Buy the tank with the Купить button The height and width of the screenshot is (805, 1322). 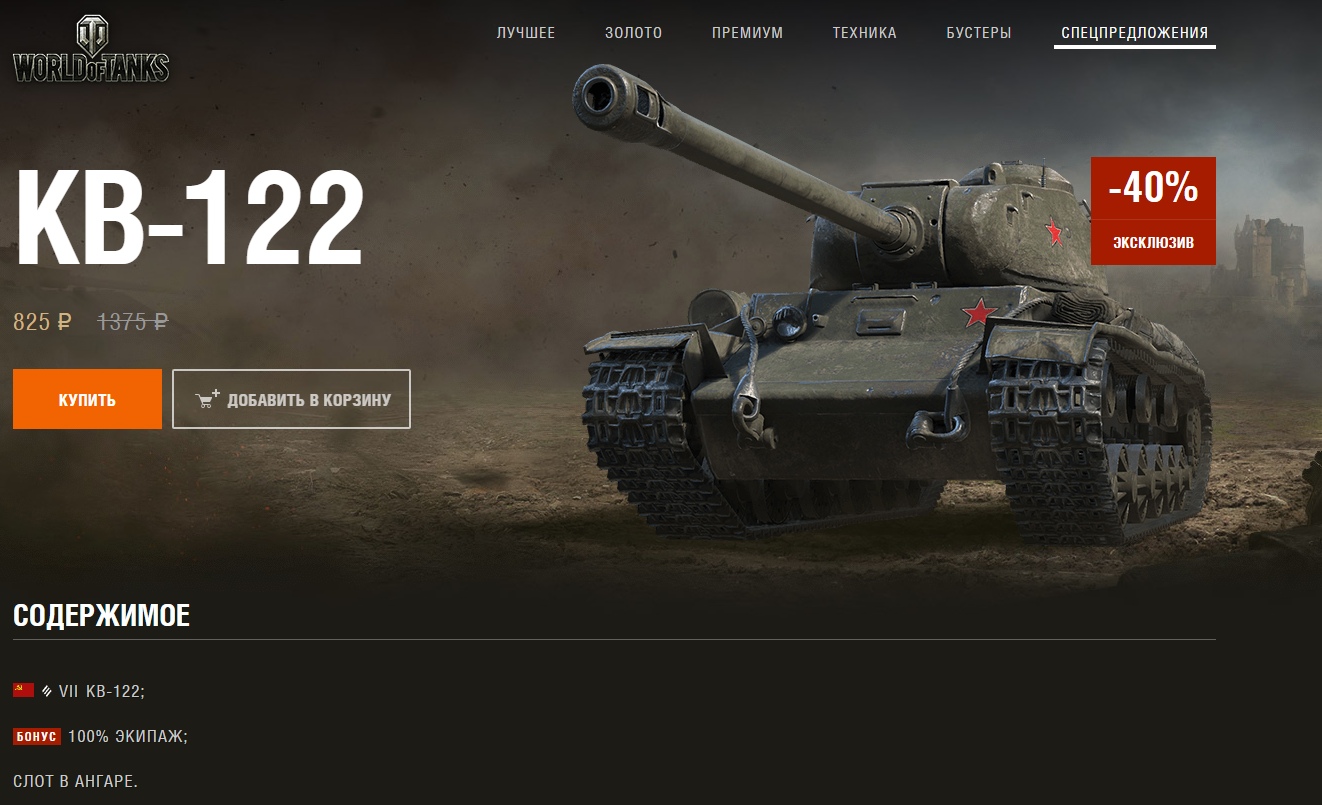tap(87, 399)
